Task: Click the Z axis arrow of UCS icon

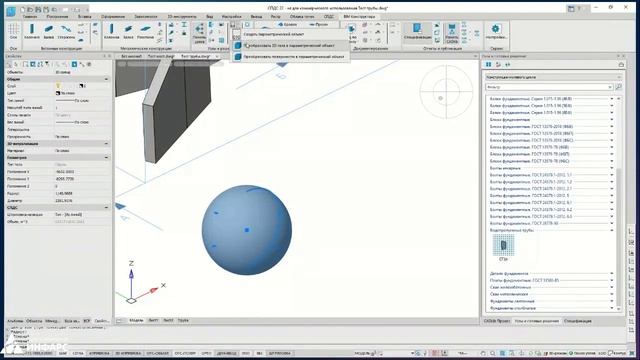Action: (x=131, y=273)
